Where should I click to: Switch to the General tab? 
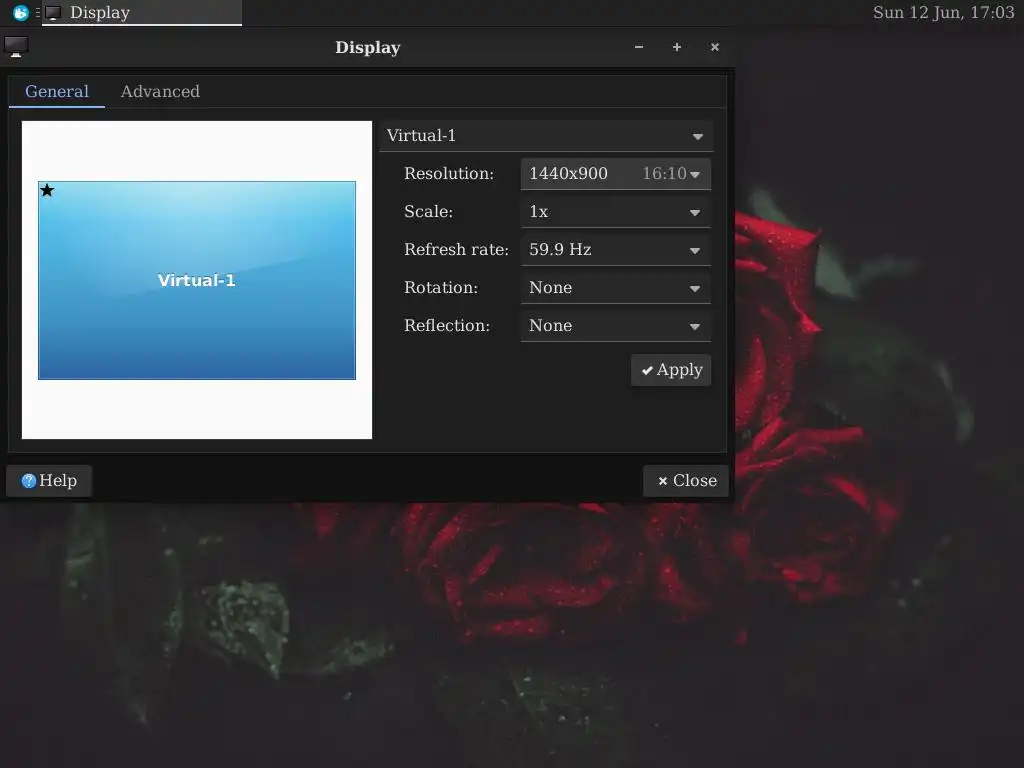pyautogui.click(x=57, y=91)
